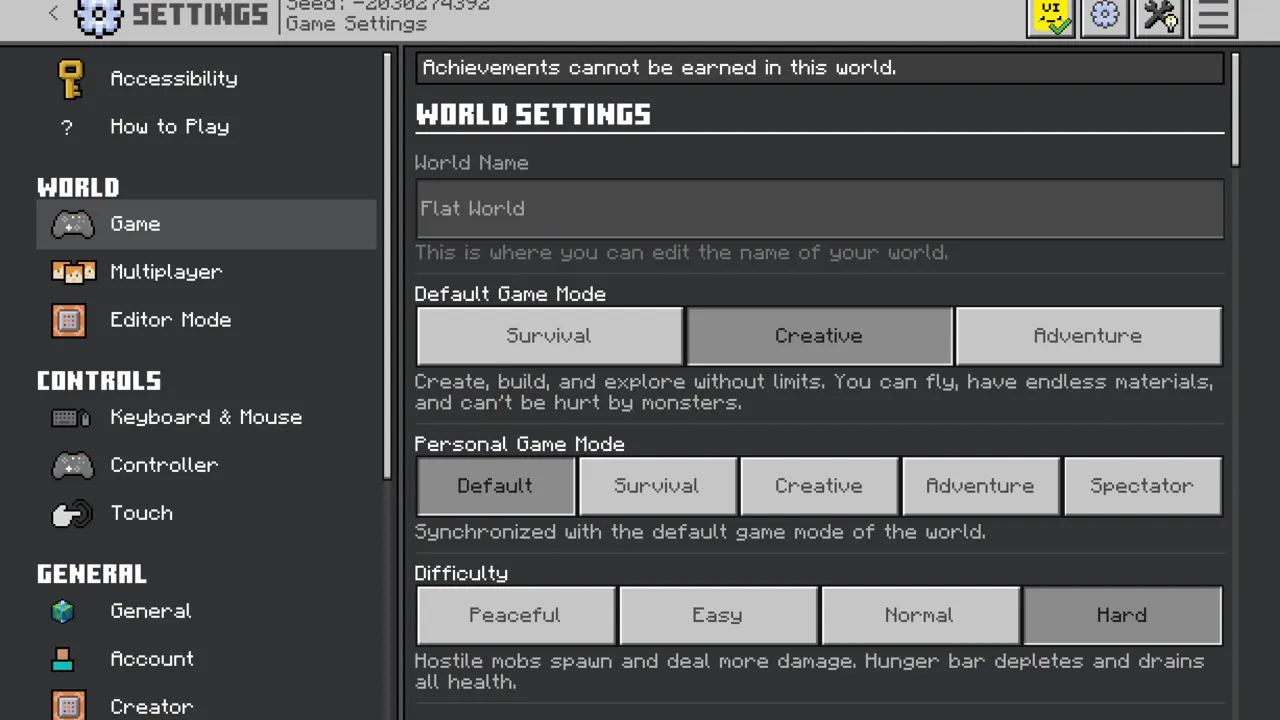Image resolution: width=1280 pixels, height=720 pixels.
Task: Set Default Game Mode to Survival
Action: pyautogui.click(x=549, y=336)
